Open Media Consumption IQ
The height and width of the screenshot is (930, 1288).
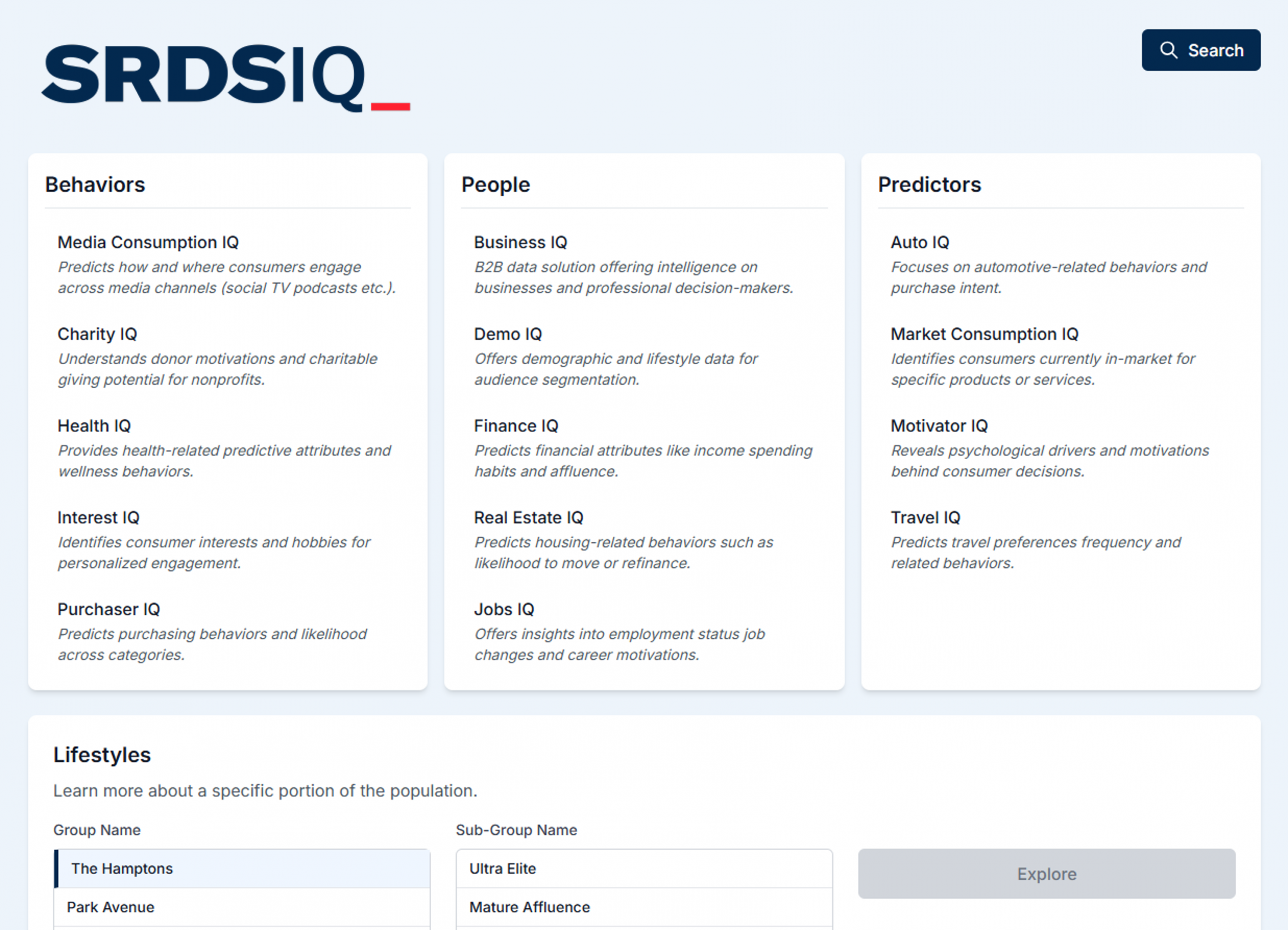(x=147, y=242)
